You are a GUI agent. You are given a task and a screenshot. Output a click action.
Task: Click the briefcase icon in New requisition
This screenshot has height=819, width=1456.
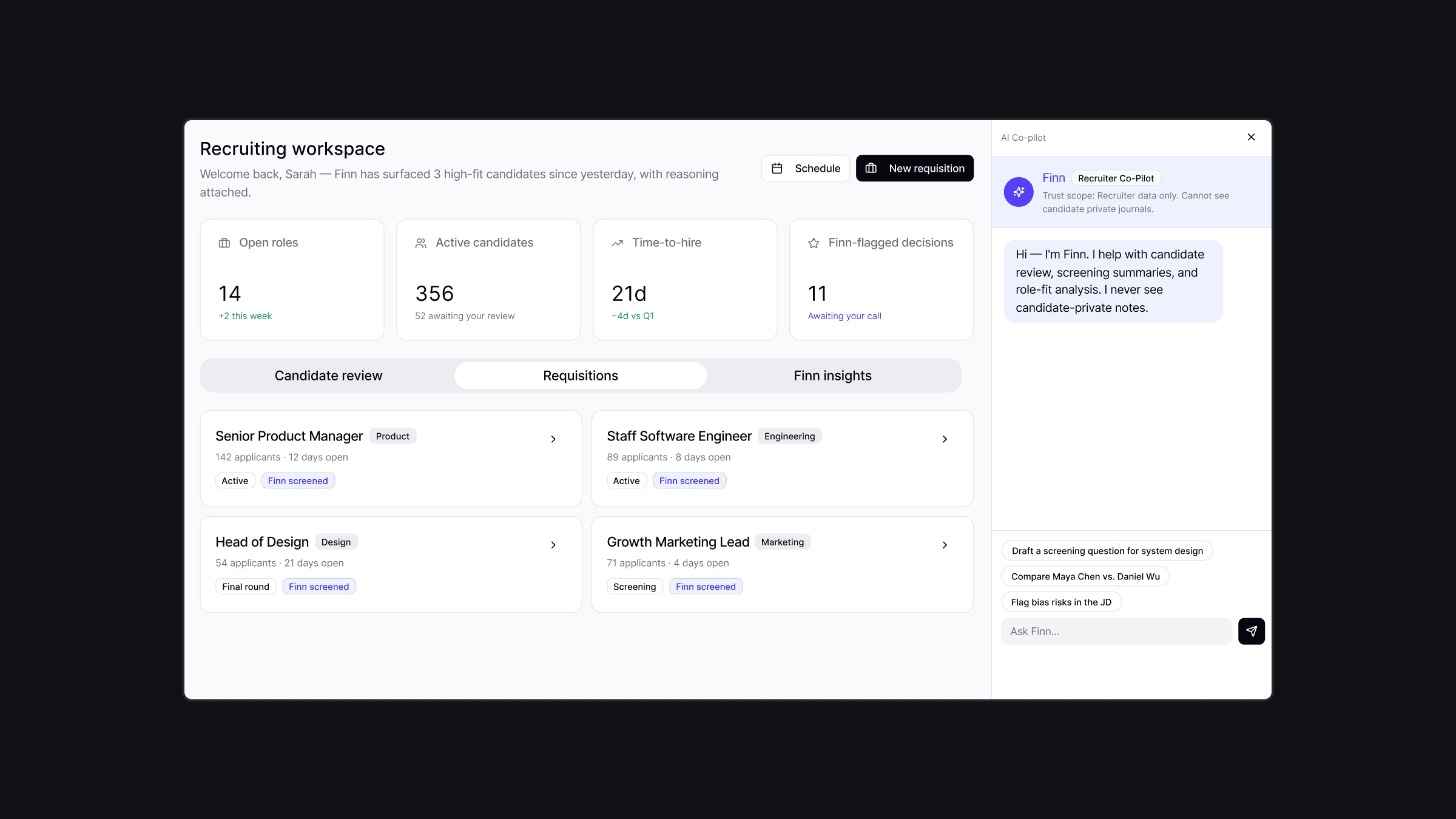pyautogui.click(x=871, y=168)
